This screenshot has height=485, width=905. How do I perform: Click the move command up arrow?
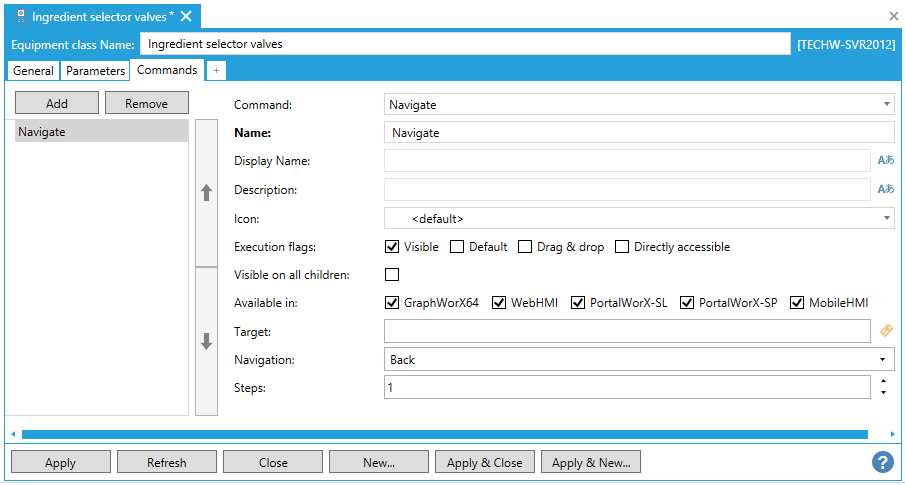(207, 193)
